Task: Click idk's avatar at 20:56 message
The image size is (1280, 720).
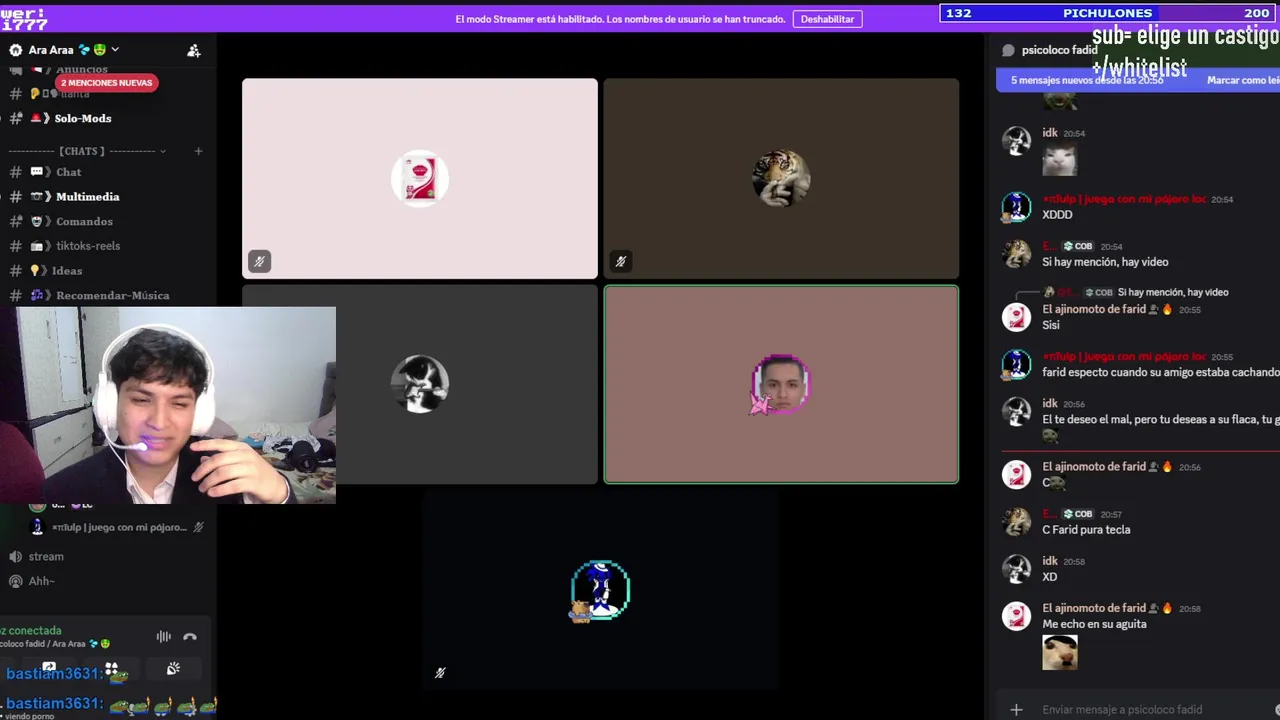Action: coord(1017,411)
